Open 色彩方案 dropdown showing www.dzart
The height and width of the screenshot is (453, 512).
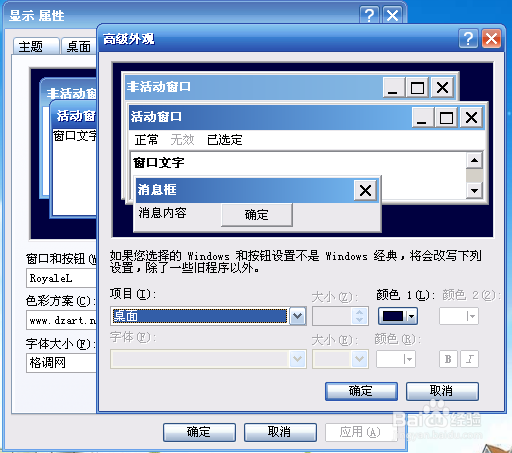61,320
